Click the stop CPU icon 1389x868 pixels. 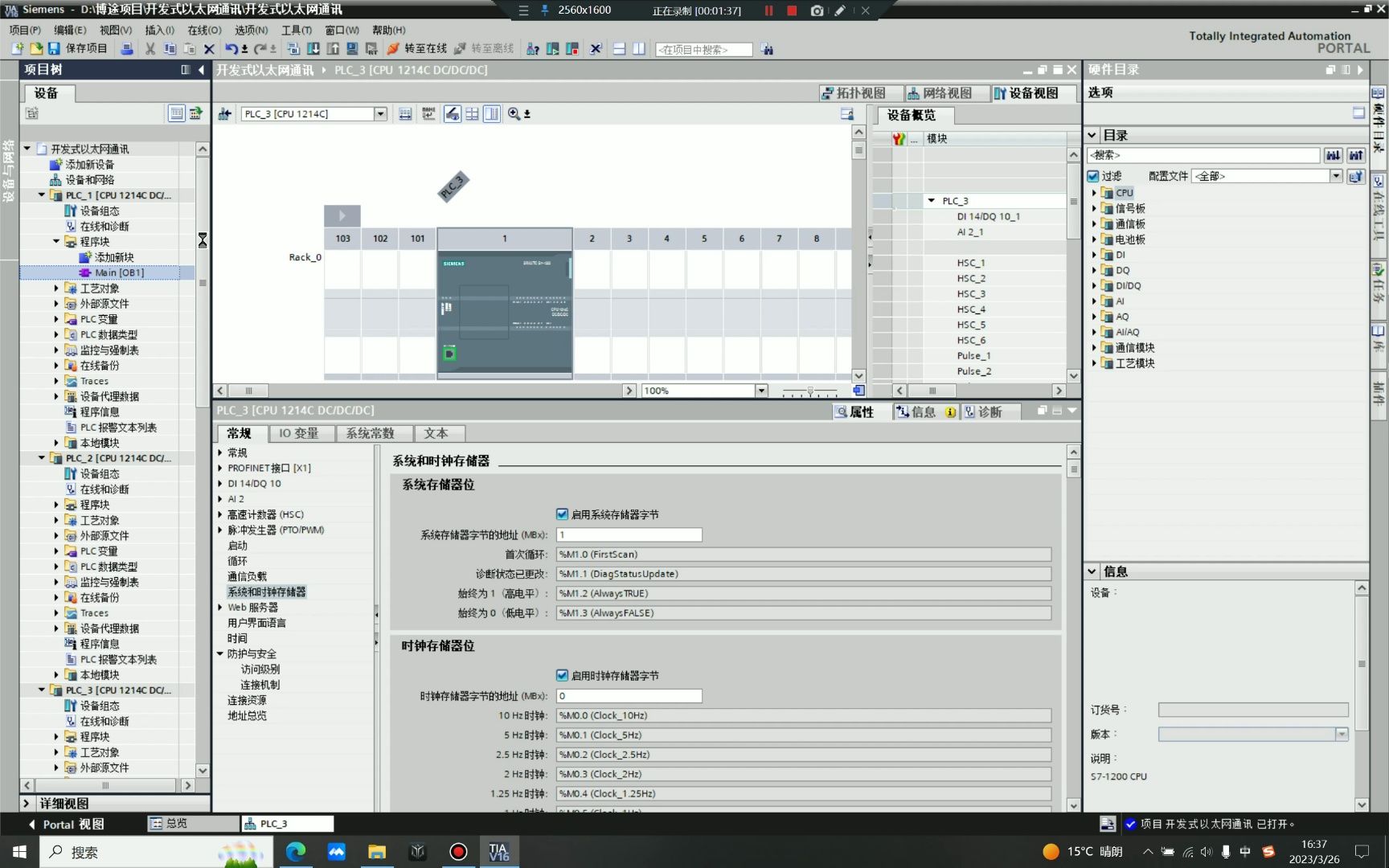(x=572, y=49)
